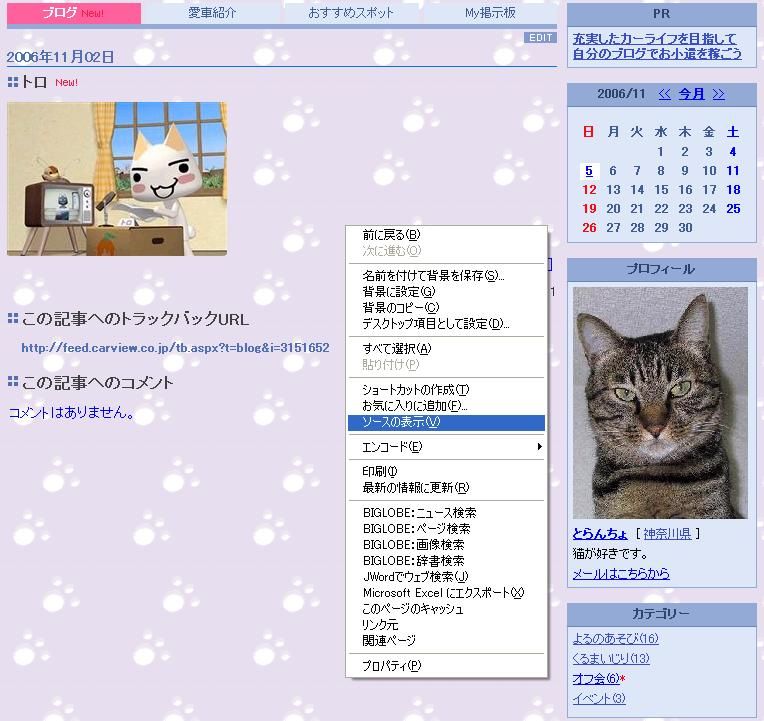Screen dimensions: 764x721
Task: Select calendar date 5
Action: click(x=589, y=171)
